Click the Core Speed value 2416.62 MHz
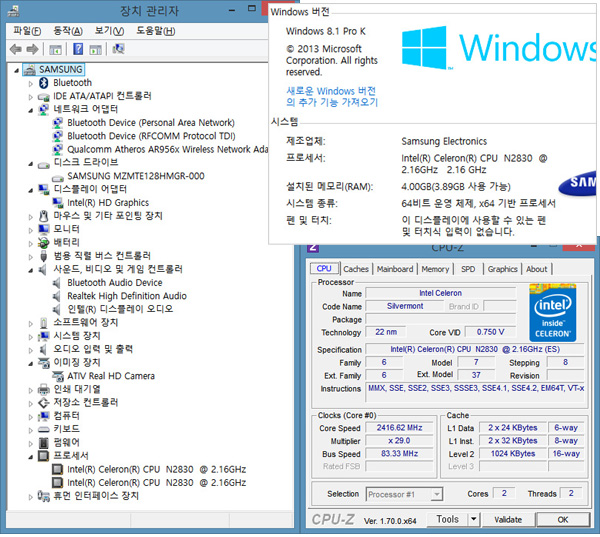This screenshot has width=600, height=537. pos(399,428)
